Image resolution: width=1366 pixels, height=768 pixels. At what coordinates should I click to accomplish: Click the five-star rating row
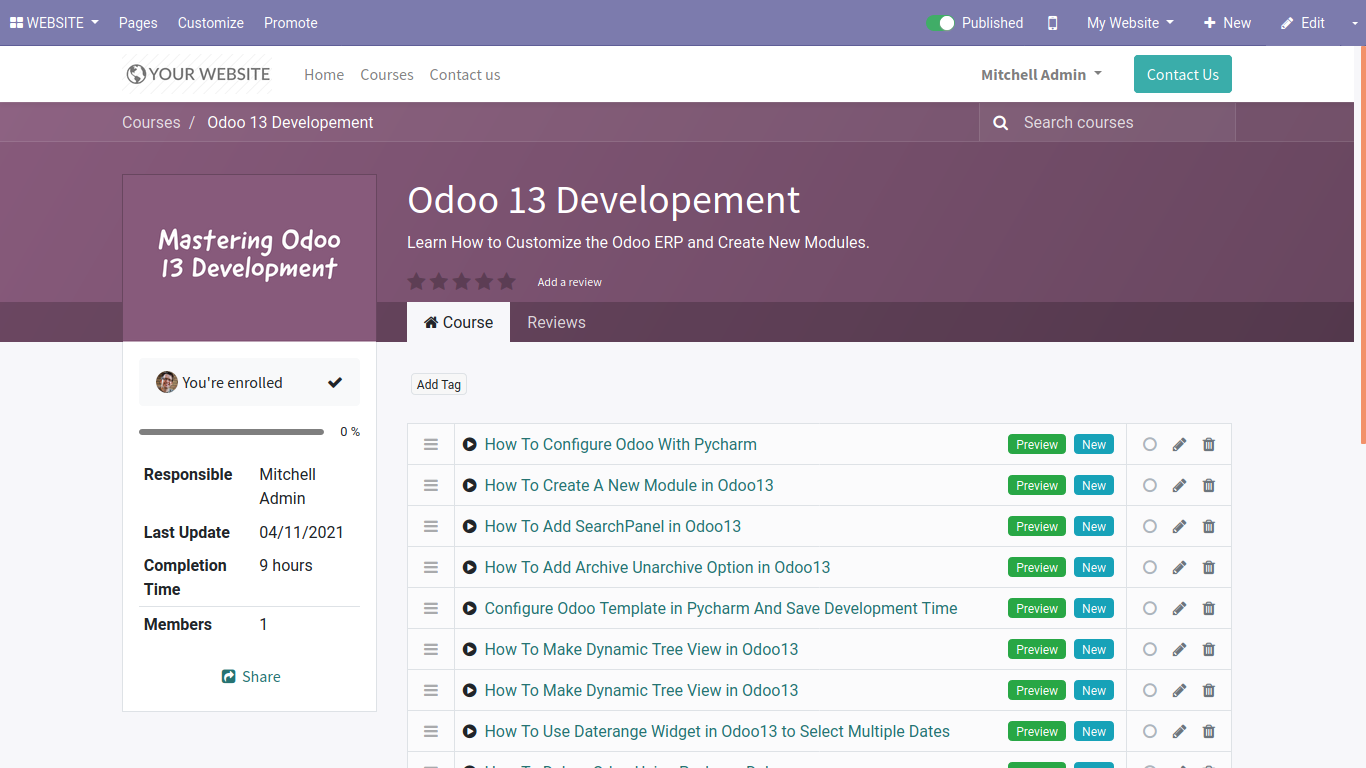point(461,282)
